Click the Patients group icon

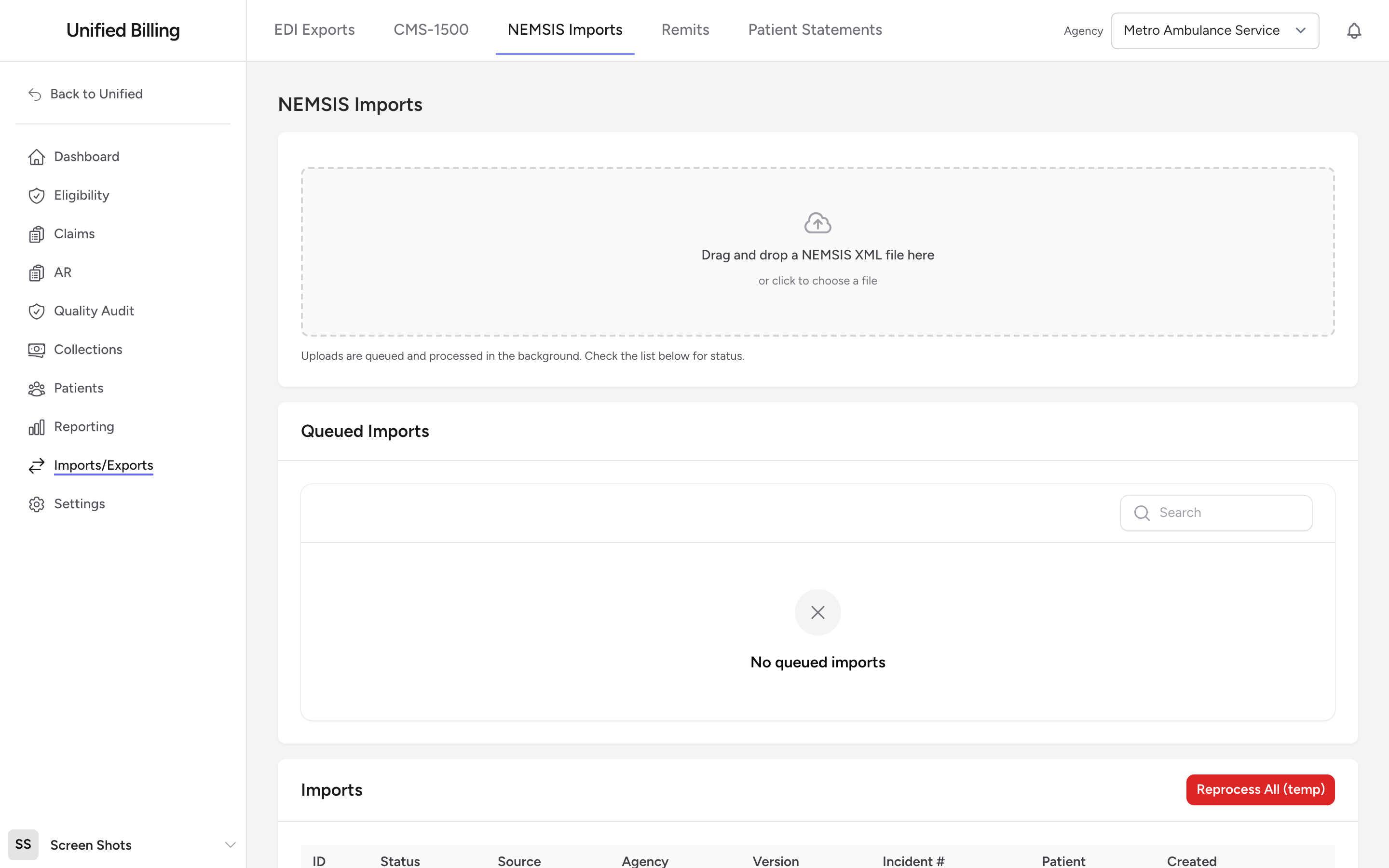click(37, 389)
